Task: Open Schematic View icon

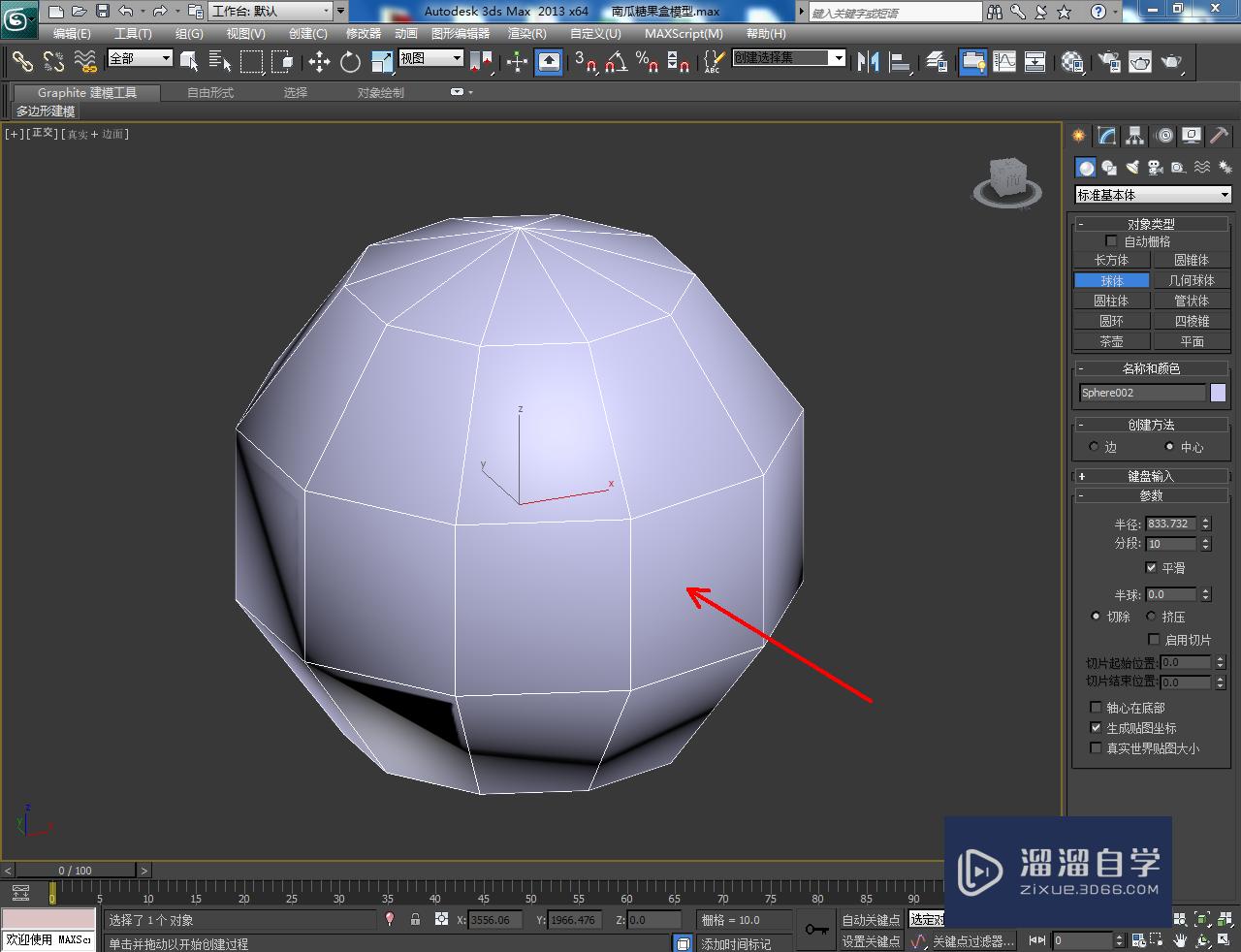Action: (1035, 62)
